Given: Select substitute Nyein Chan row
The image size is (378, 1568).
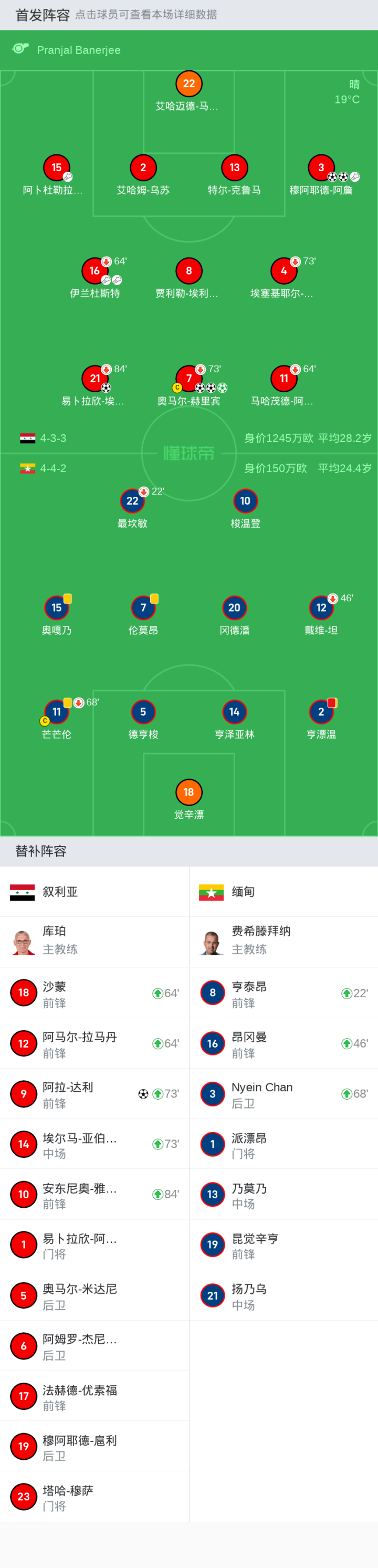Looking at the screenshot, I should pos(283,1094).
